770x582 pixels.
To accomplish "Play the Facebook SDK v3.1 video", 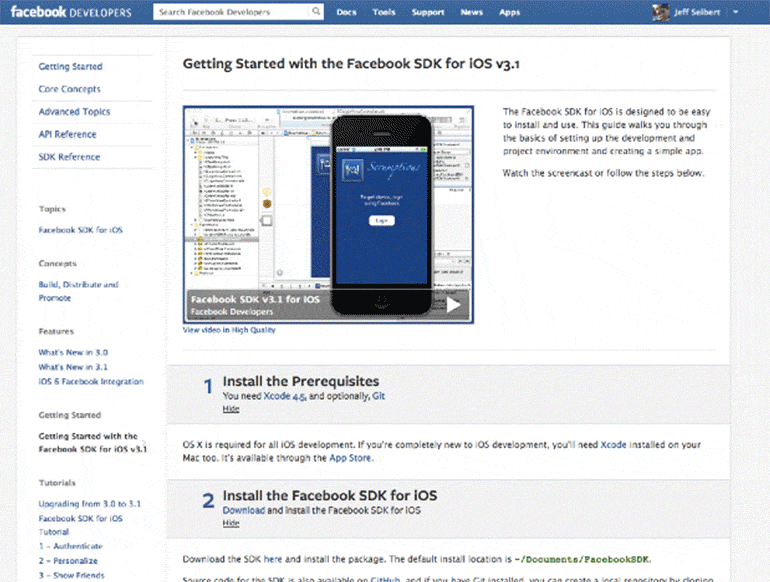I will tap(452, 305).
